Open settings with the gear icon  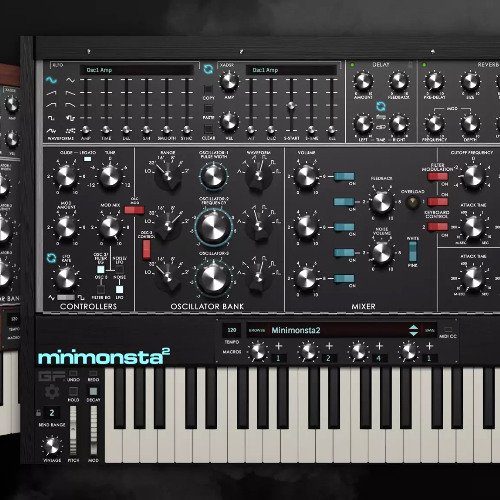[52, 392]
